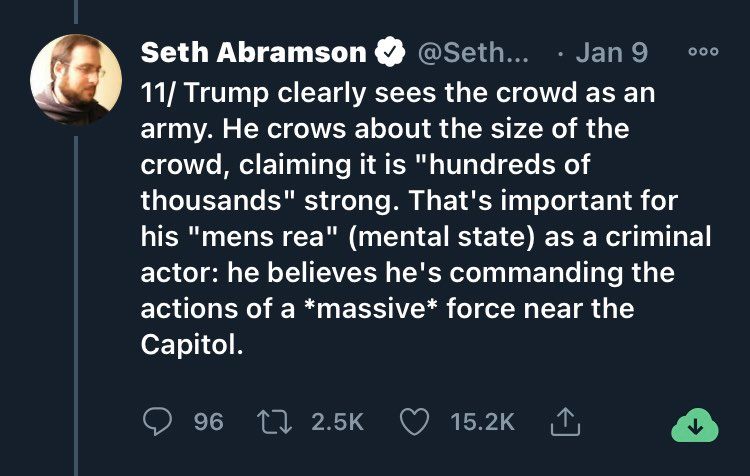Click the verified checkmark badge
The image size is (750, 476).
point(387,51)
